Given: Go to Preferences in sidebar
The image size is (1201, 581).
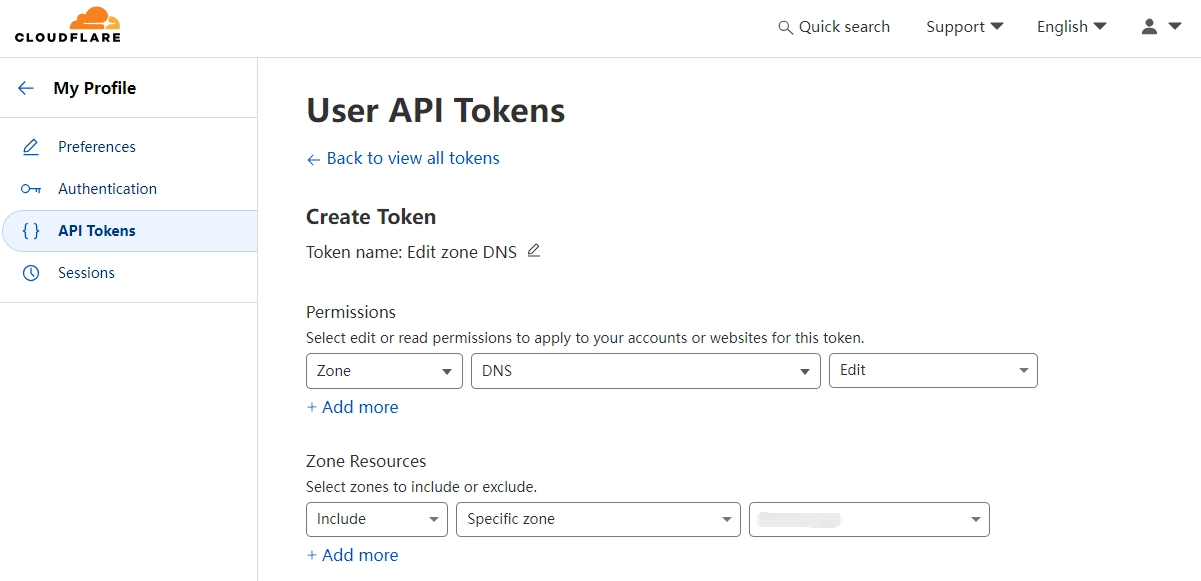Looking at the screenshot, I should coord(97,147).
